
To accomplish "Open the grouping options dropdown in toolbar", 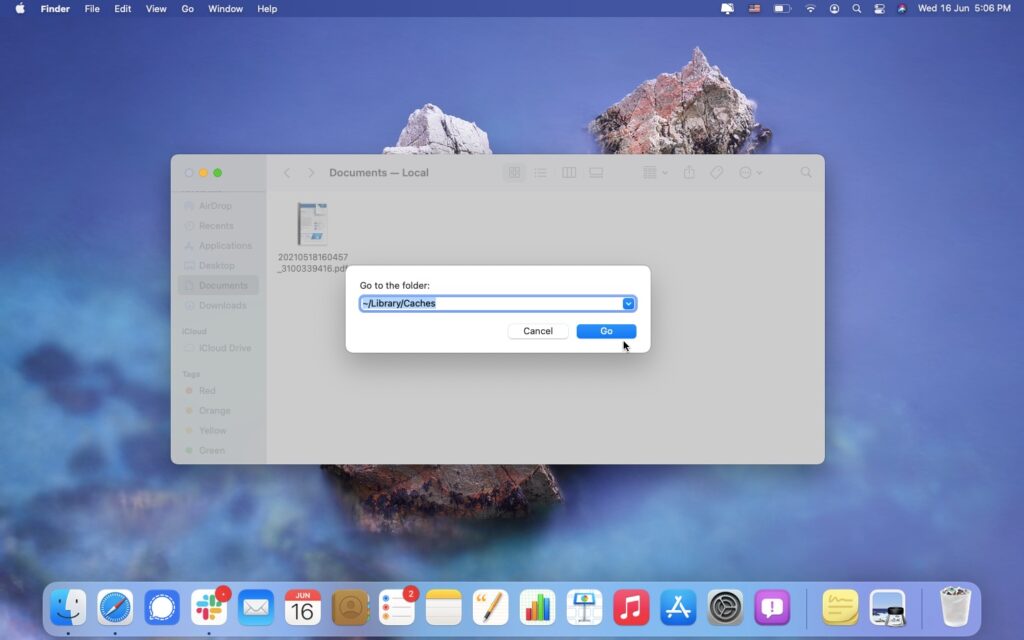I will point(651,172).
